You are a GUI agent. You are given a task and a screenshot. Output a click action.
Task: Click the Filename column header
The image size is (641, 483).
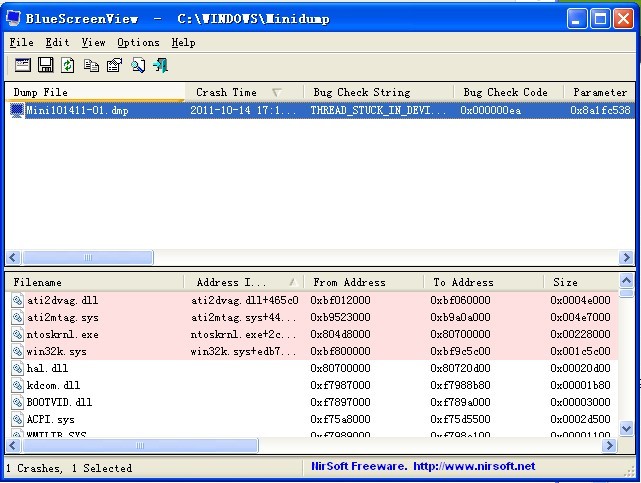tap(38, 282)
